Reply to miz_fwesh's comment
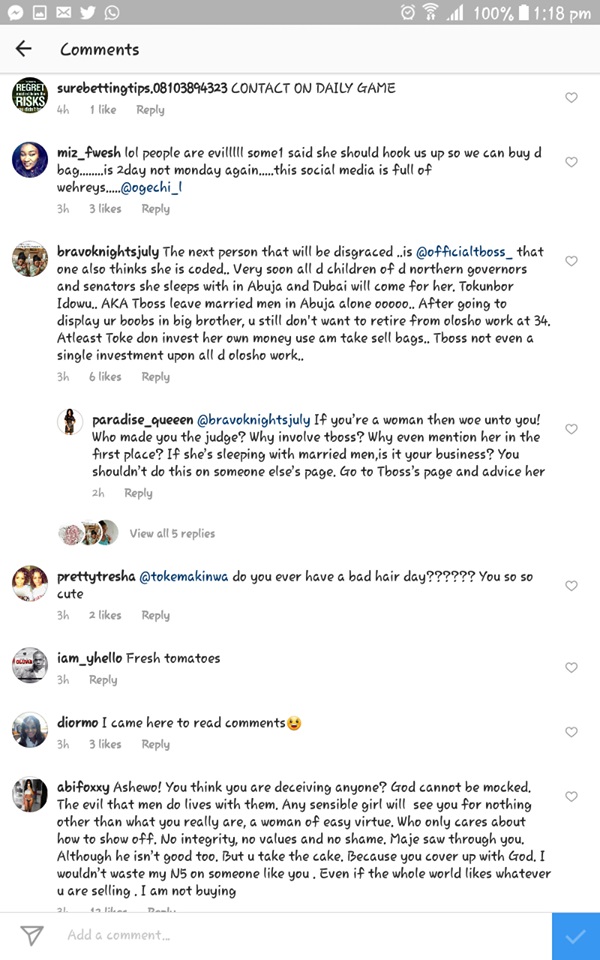This screenshot has height=960, width=600. pos(155,209)
